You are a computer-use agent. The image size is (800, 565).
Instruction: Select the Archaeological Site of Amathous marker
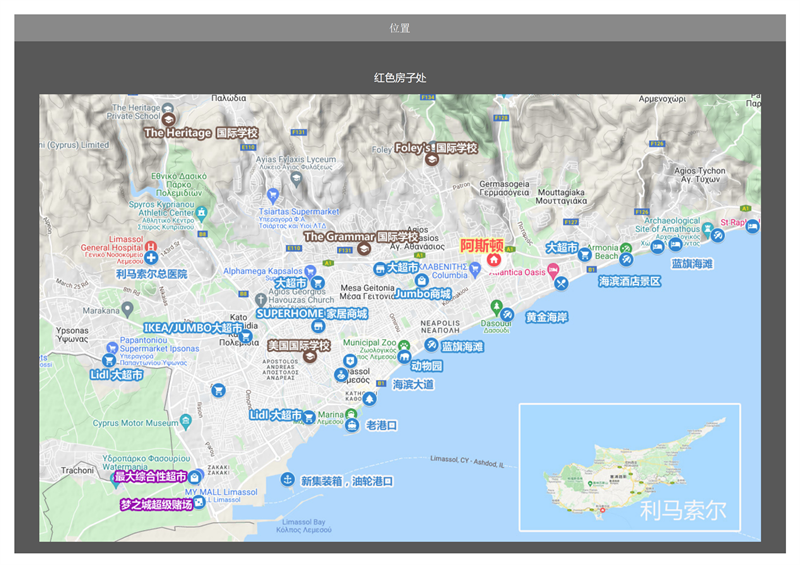(707, 228)
